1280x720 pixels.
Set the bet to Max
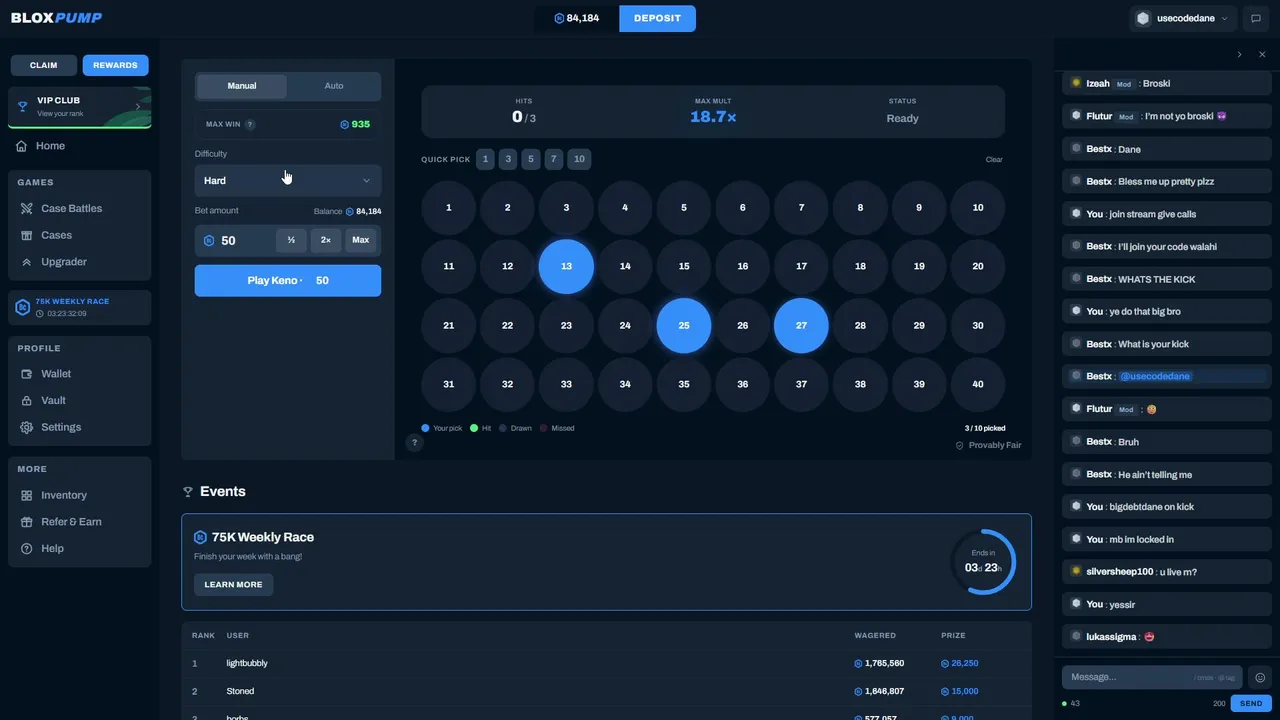361,240
